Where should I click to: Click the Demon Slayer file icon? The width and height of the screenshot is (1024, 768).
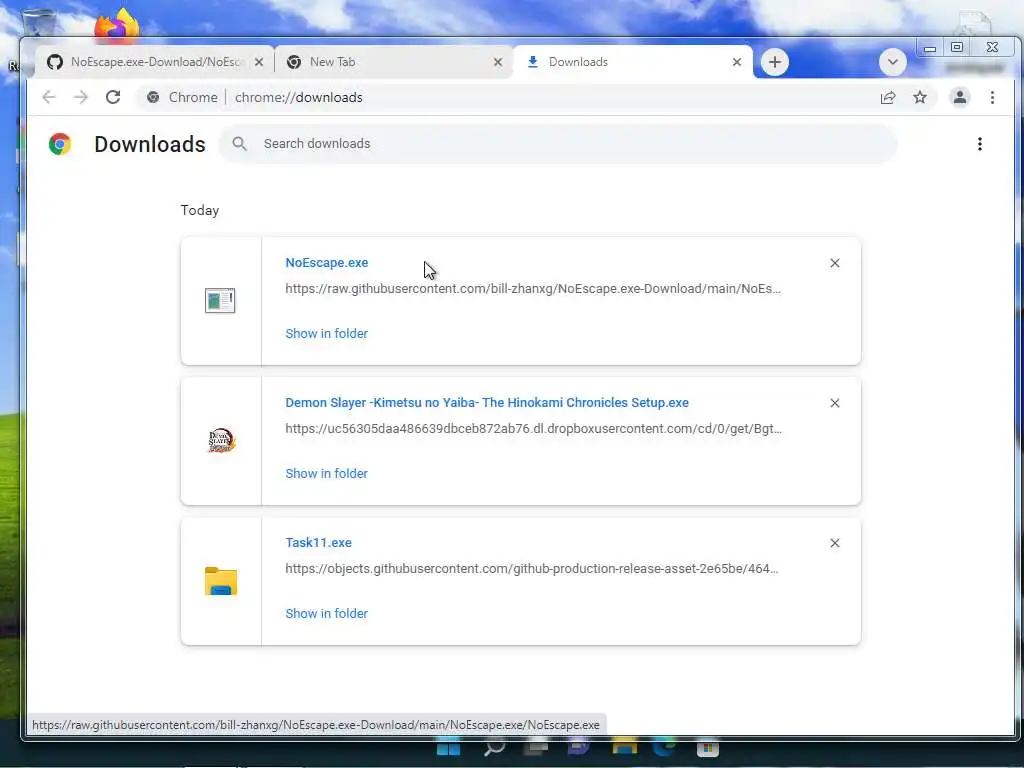221,441
